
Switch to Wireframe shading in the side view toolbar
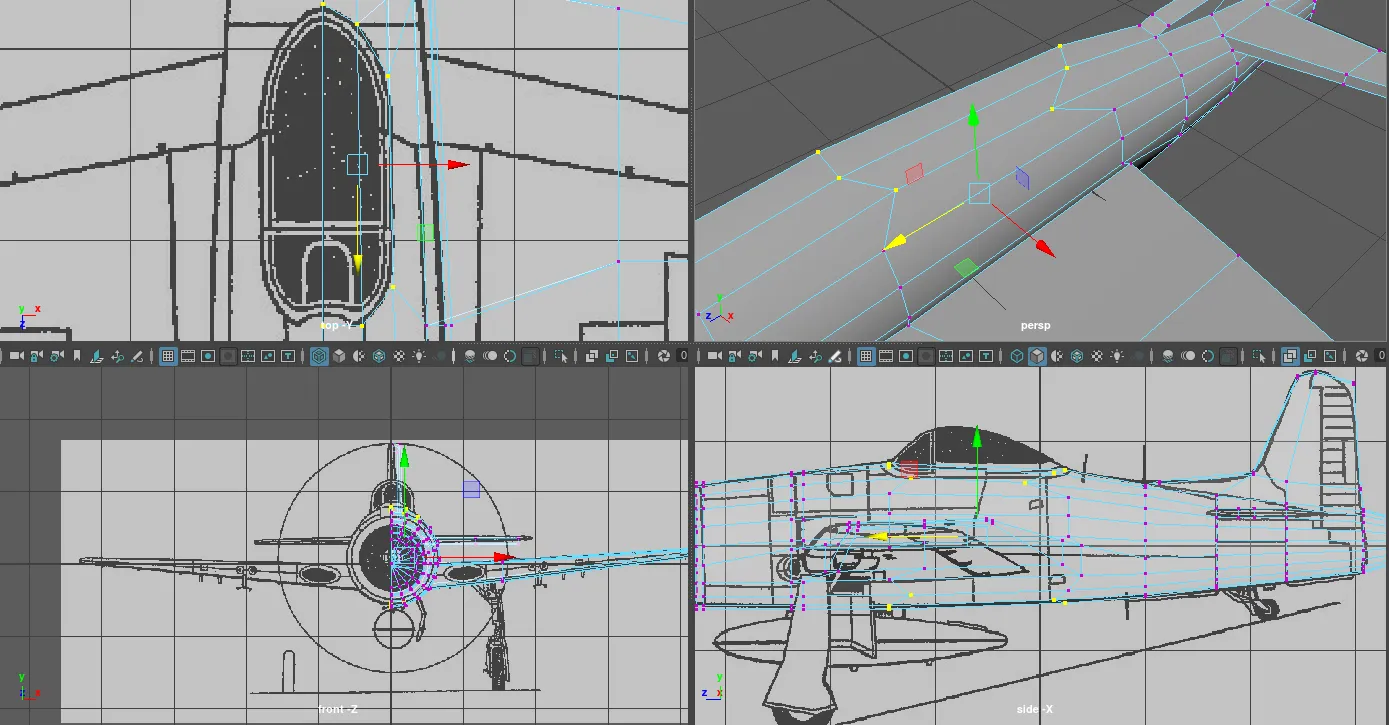coord(1017,356)
